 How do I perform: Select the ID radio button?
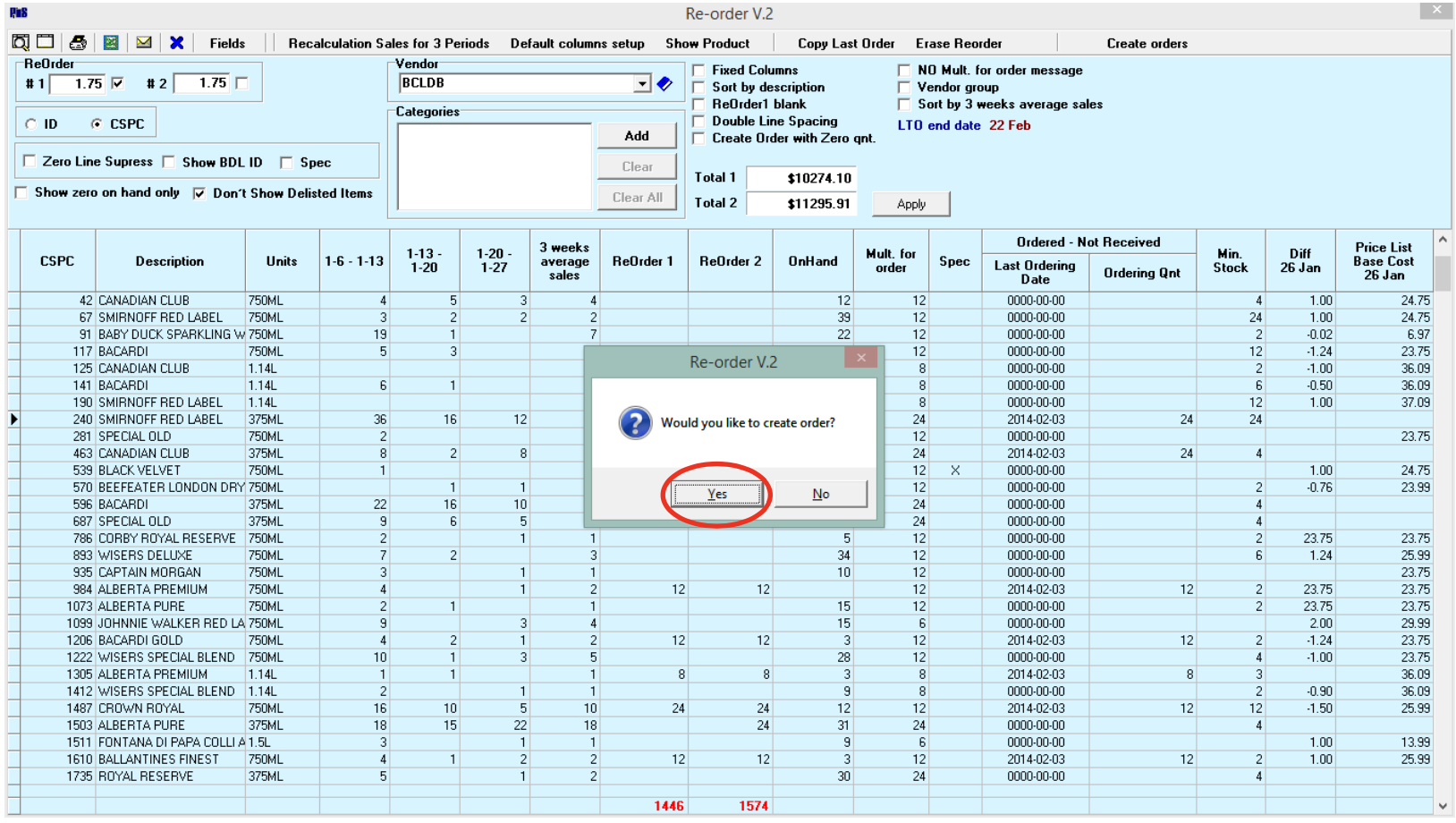tap(31, 124)
